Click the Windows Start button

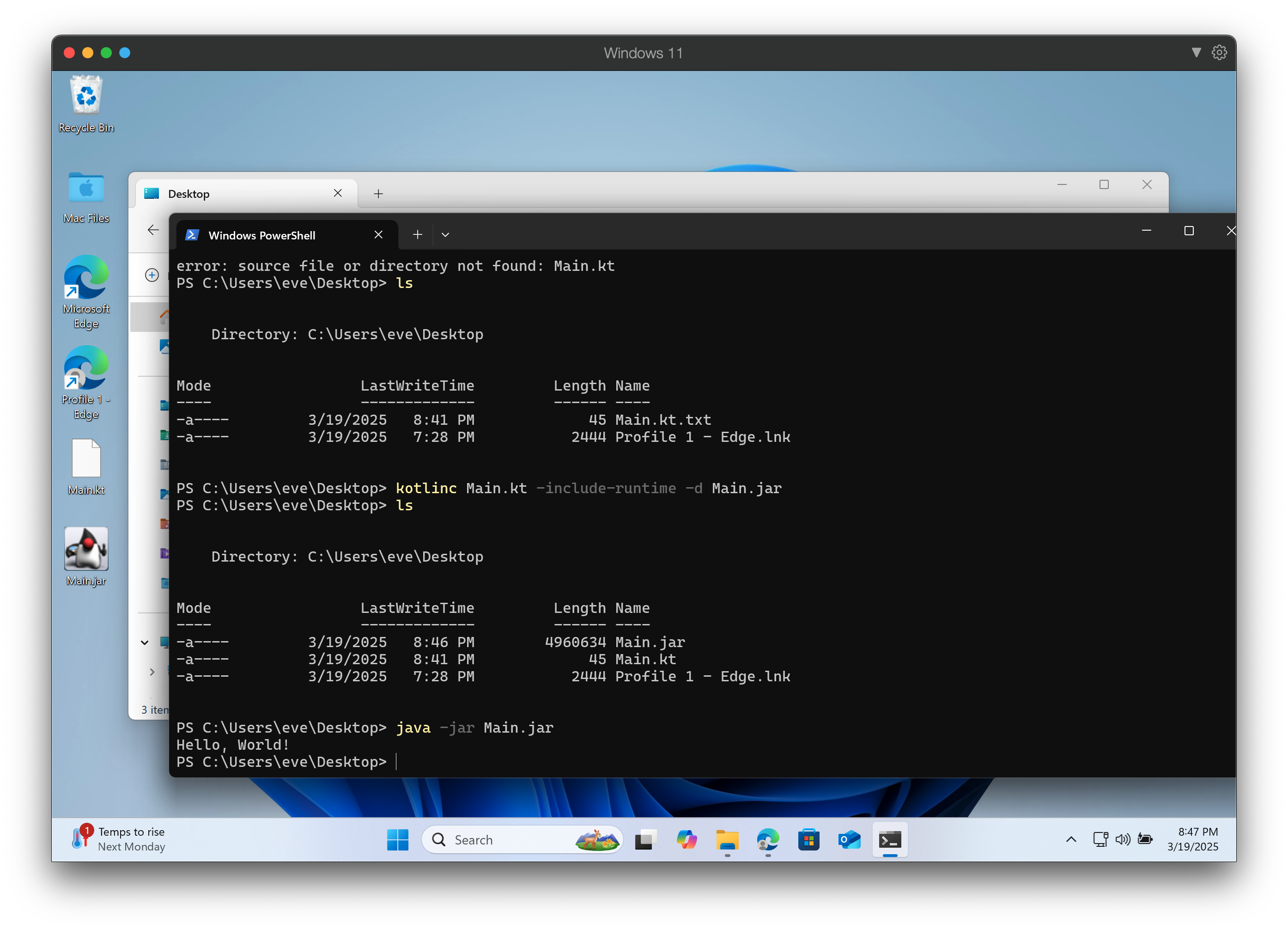(397, 840)
